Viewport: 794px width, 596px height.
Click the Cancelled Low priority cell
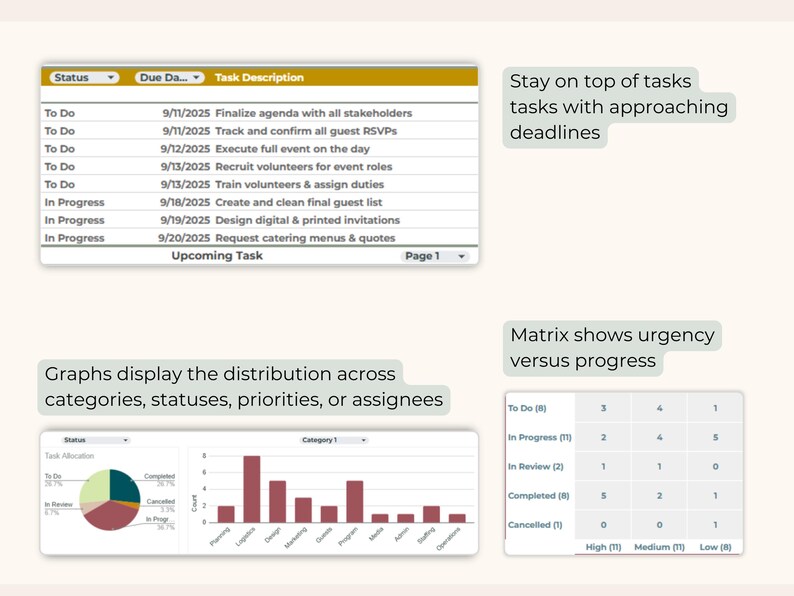tap(716, 525)
